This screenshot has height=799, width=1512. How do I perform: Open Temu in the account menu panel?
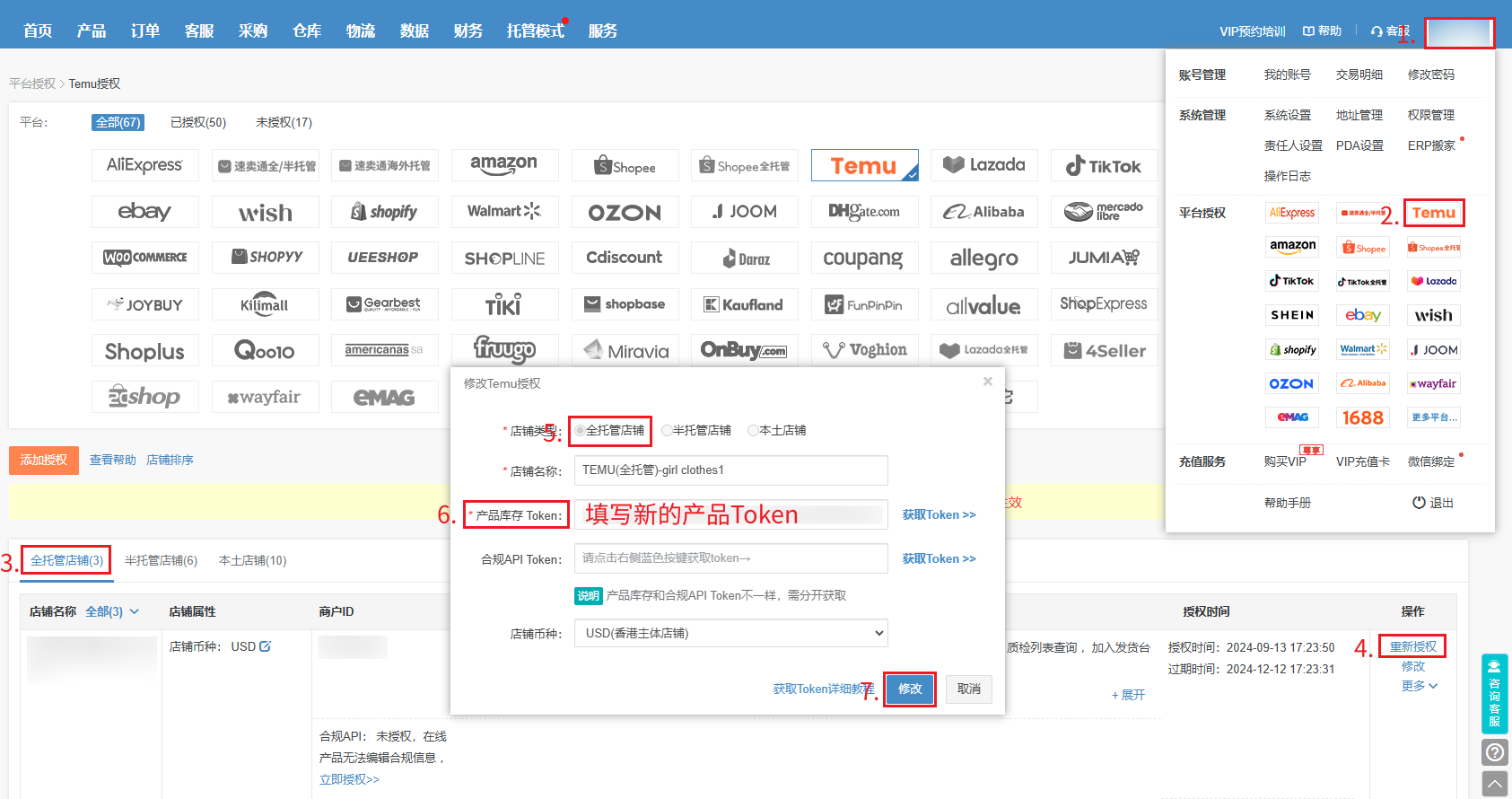click(x=1434, y=213)
